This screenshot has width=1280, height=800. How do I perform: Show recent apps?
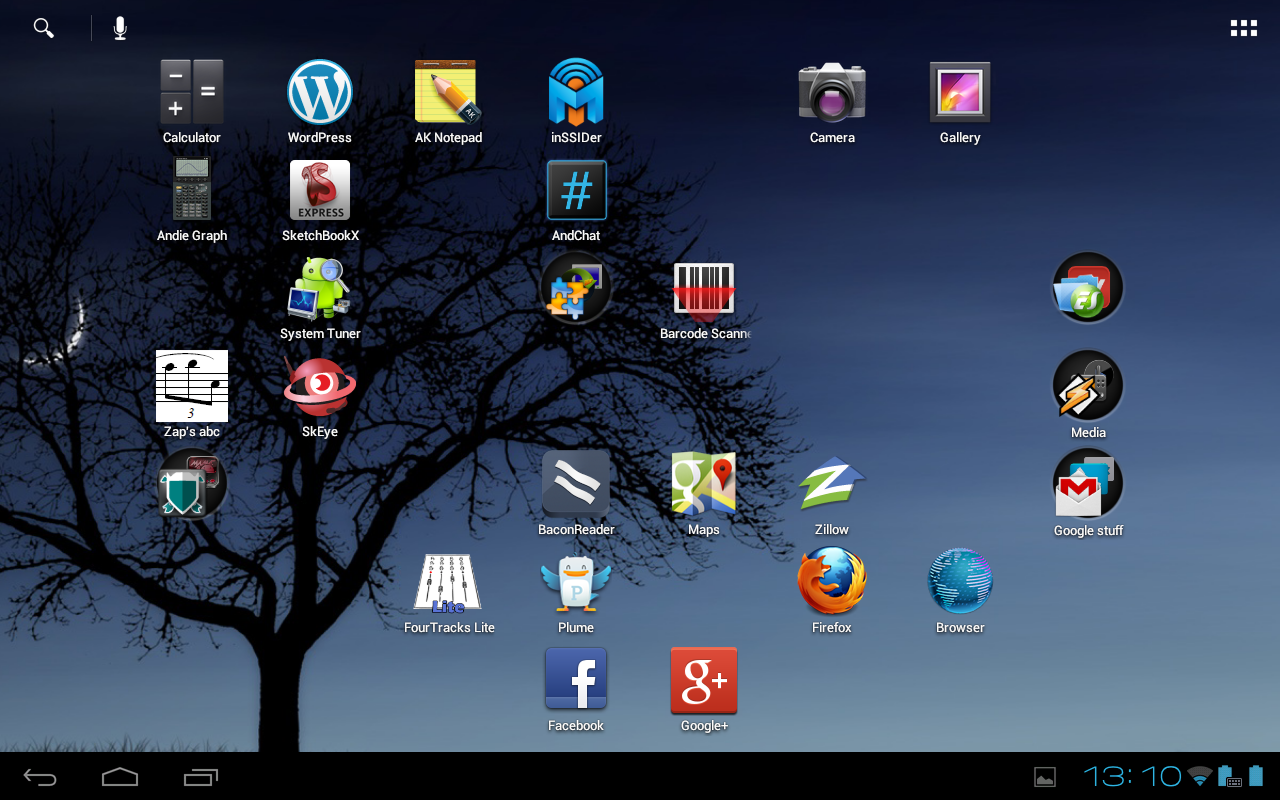tap(200, 777)
